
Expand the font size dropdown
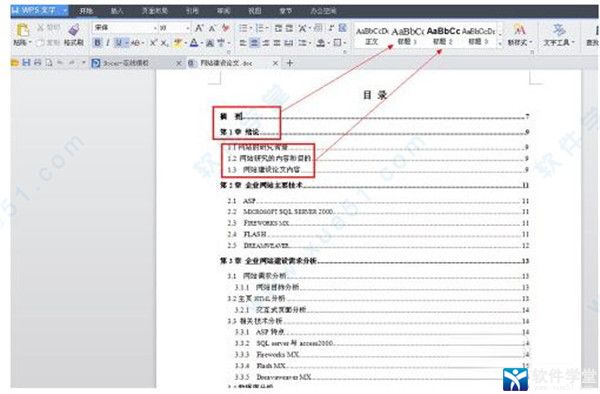point(188,28)
